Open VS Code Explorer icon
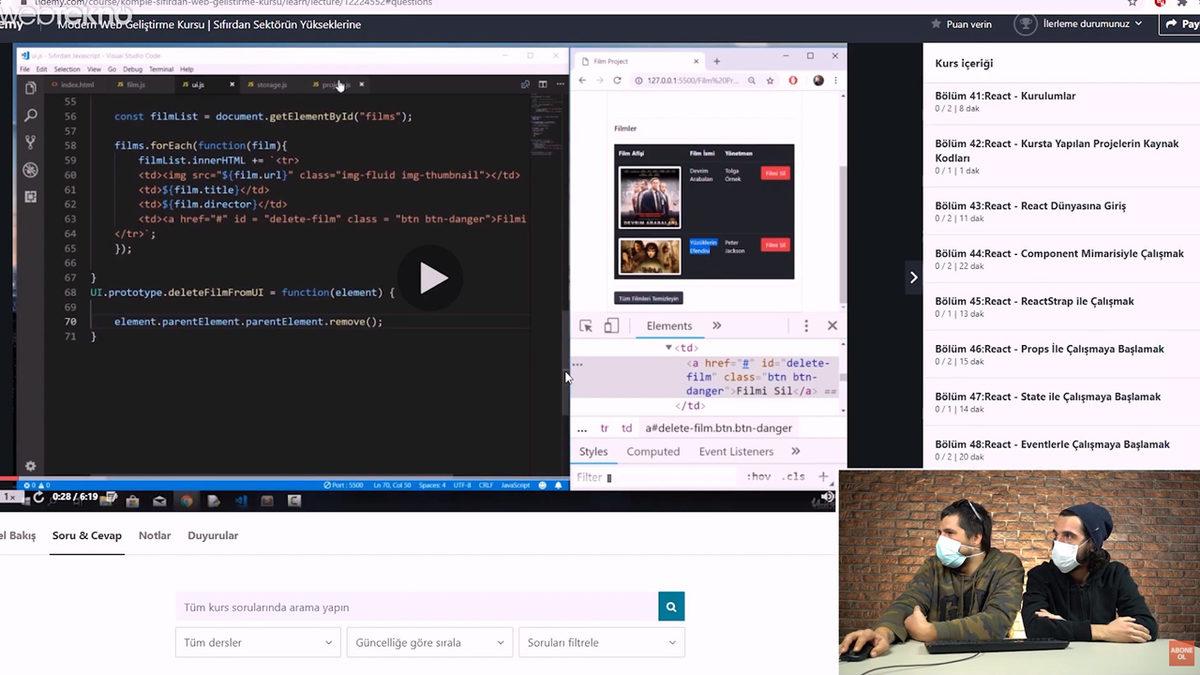 30,88
